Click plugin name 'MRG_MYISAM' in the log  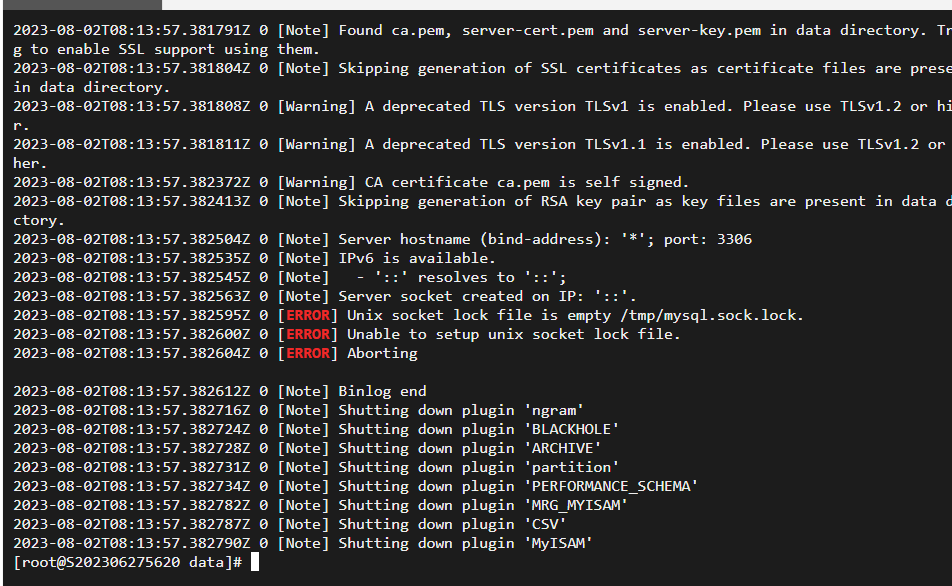coord(576,505)
